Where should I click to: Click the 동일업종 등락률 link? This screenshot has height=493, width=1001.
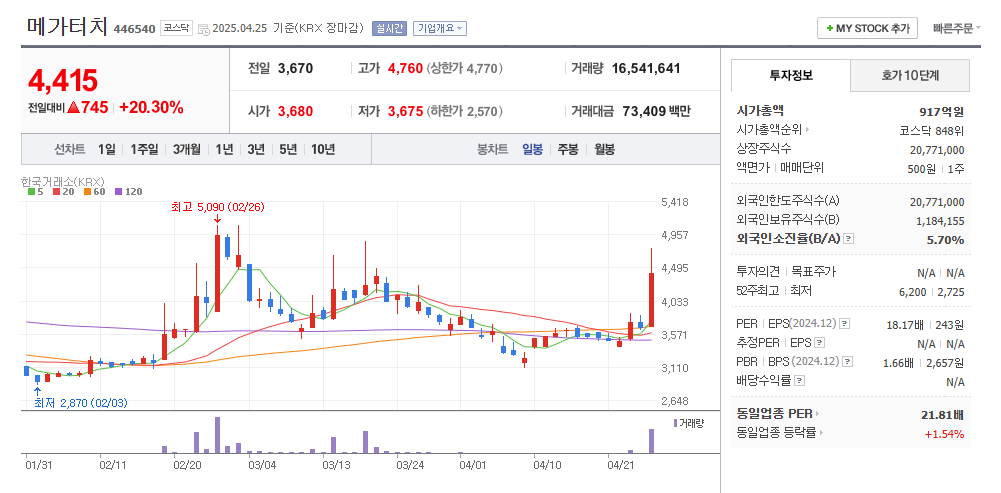[x=776, y=433]
